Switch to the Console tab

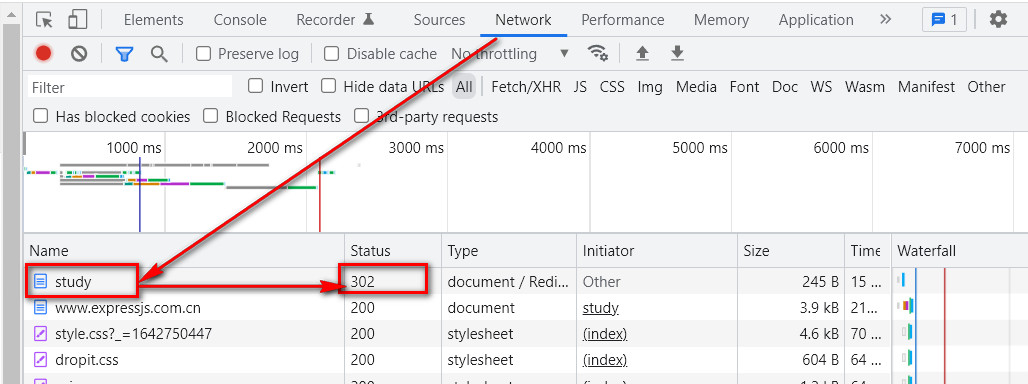[x=240, y=20]
